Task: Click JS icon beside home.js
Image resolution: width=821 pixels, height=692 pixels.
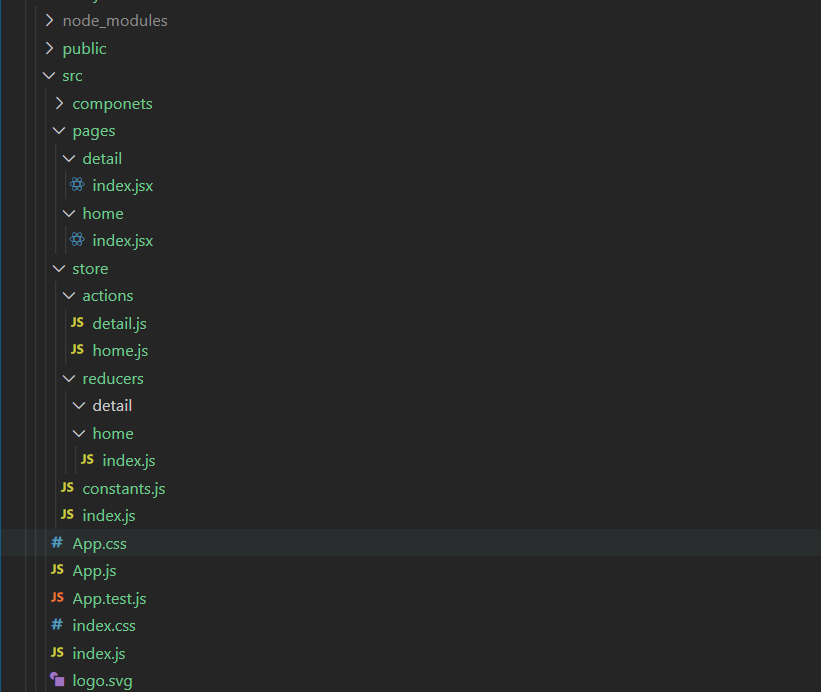Action: tap(77, 350)
